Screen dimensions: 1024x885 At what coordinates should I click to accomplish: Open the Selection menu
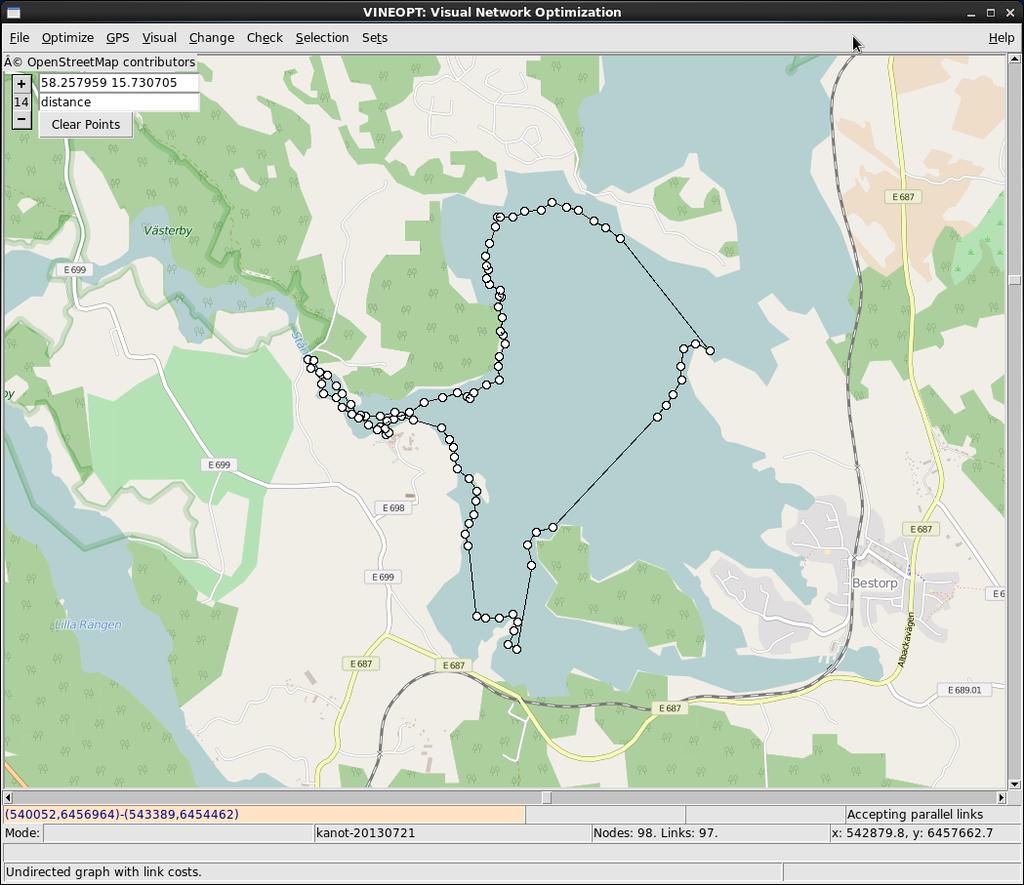point(322,38)
